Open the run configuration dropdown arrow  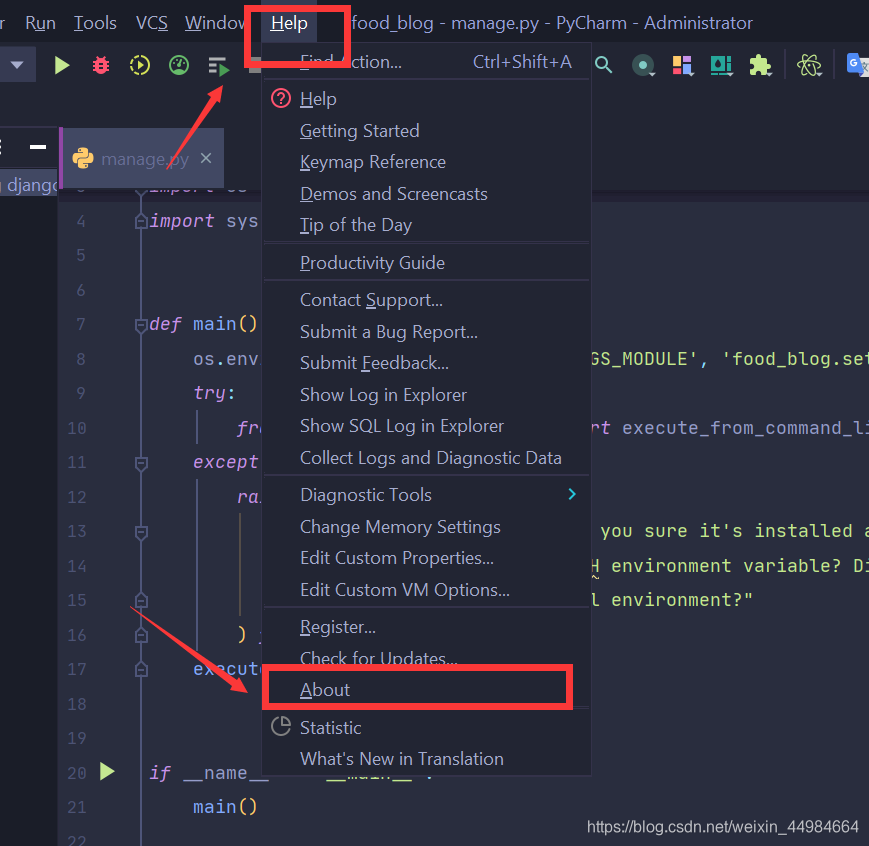click(17, 65)
